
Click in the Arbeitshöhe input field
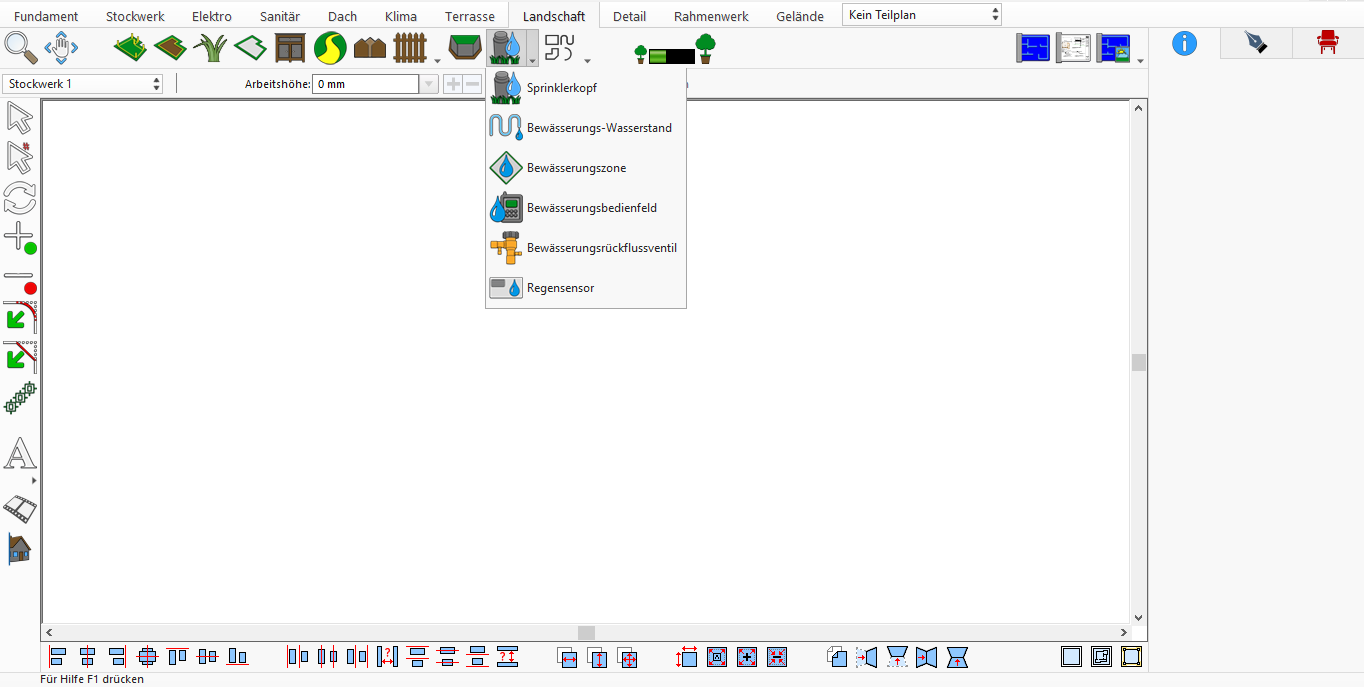coord(366,84)
